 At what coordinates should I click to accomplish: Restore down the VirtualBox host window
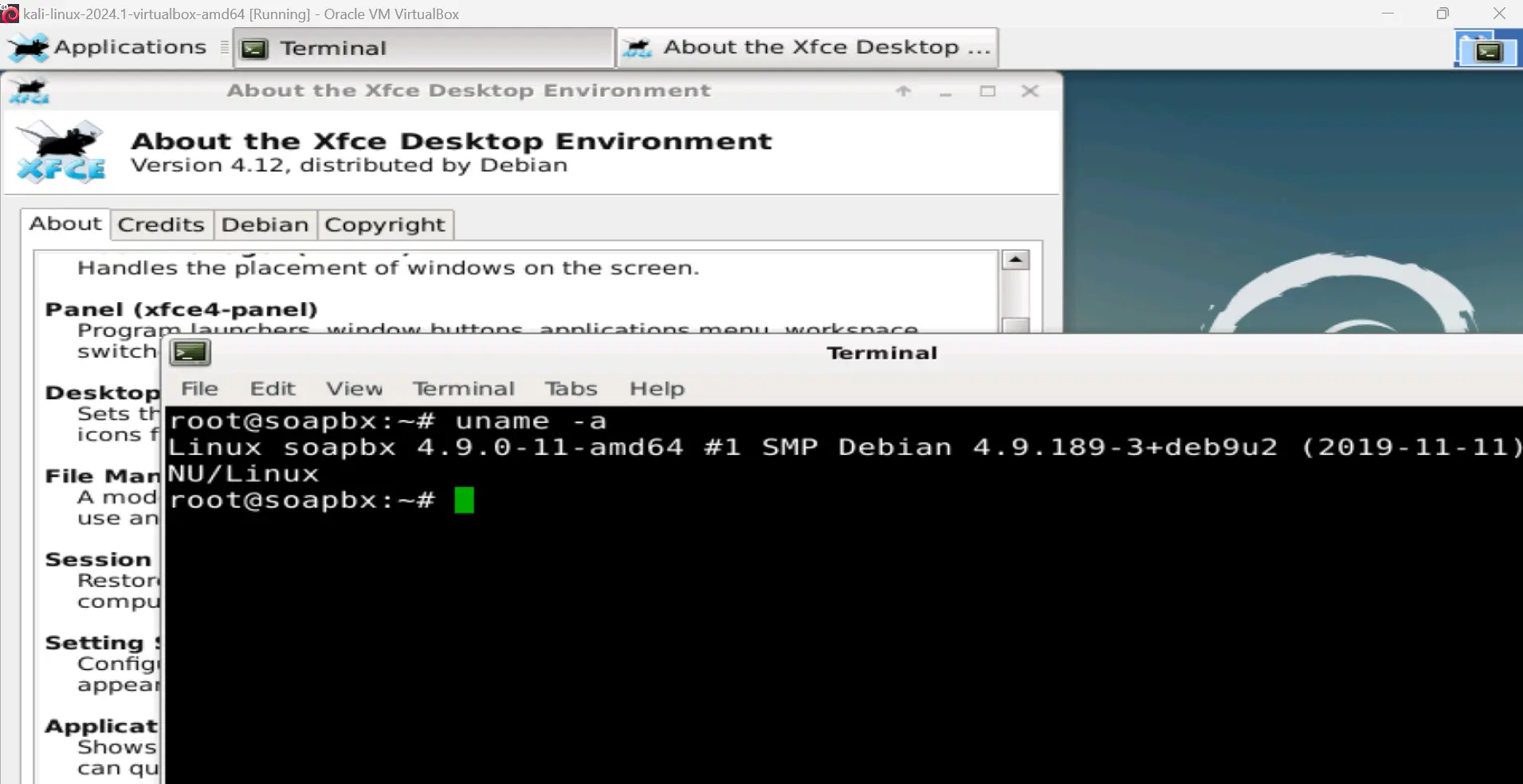point(1443,14)
